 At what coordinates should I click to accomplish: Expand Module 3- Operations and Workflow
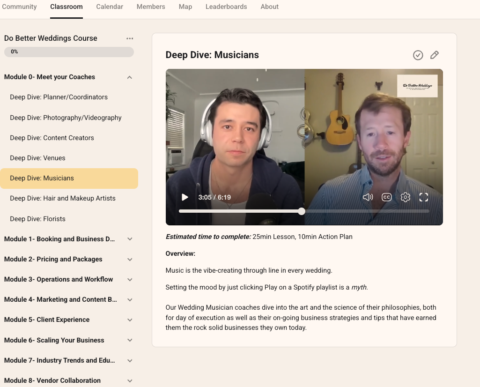130,280
